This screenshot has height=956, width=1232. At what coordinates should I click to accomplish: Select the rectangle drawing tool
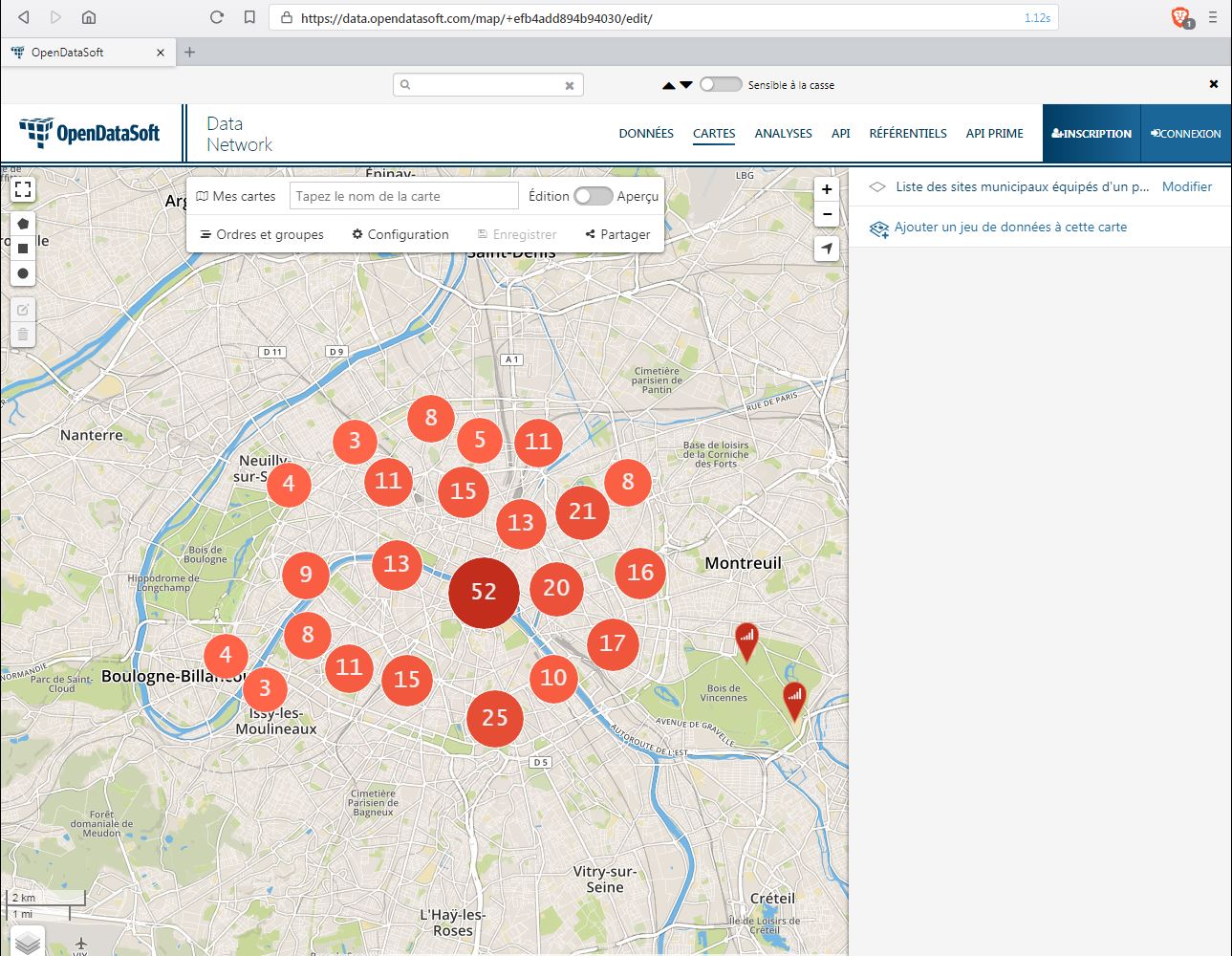pyautogui.click(x=23, y=249)
